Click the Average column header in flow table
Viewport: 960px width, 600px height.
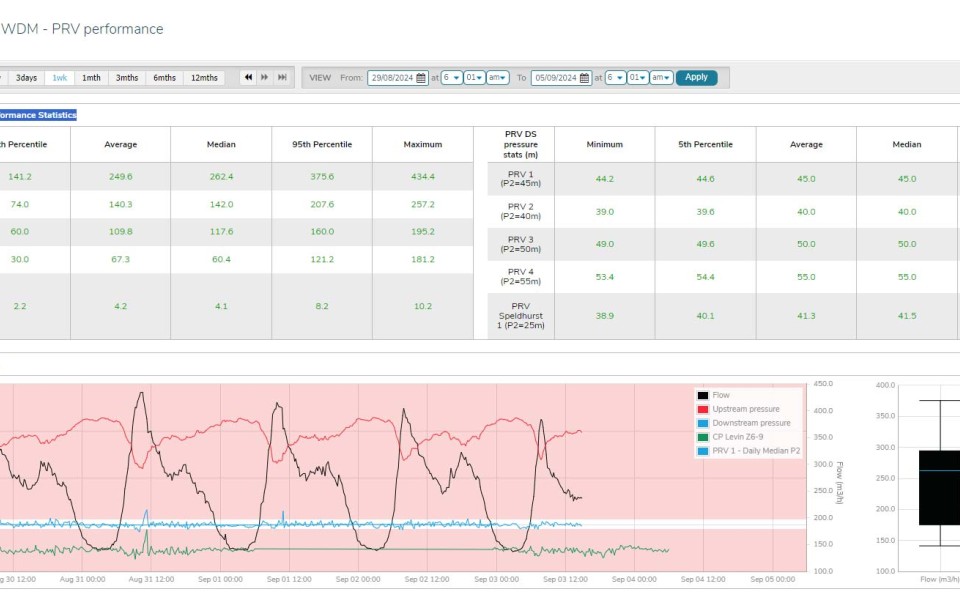coord(121,144)
